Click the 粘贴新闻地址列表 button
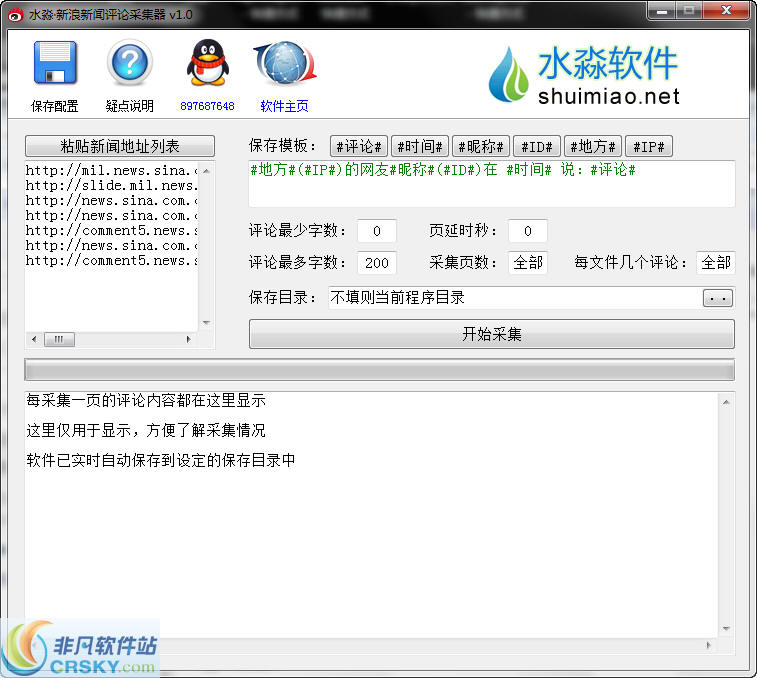The height and width of the screenshot is (678, 757). coord(120,146)
